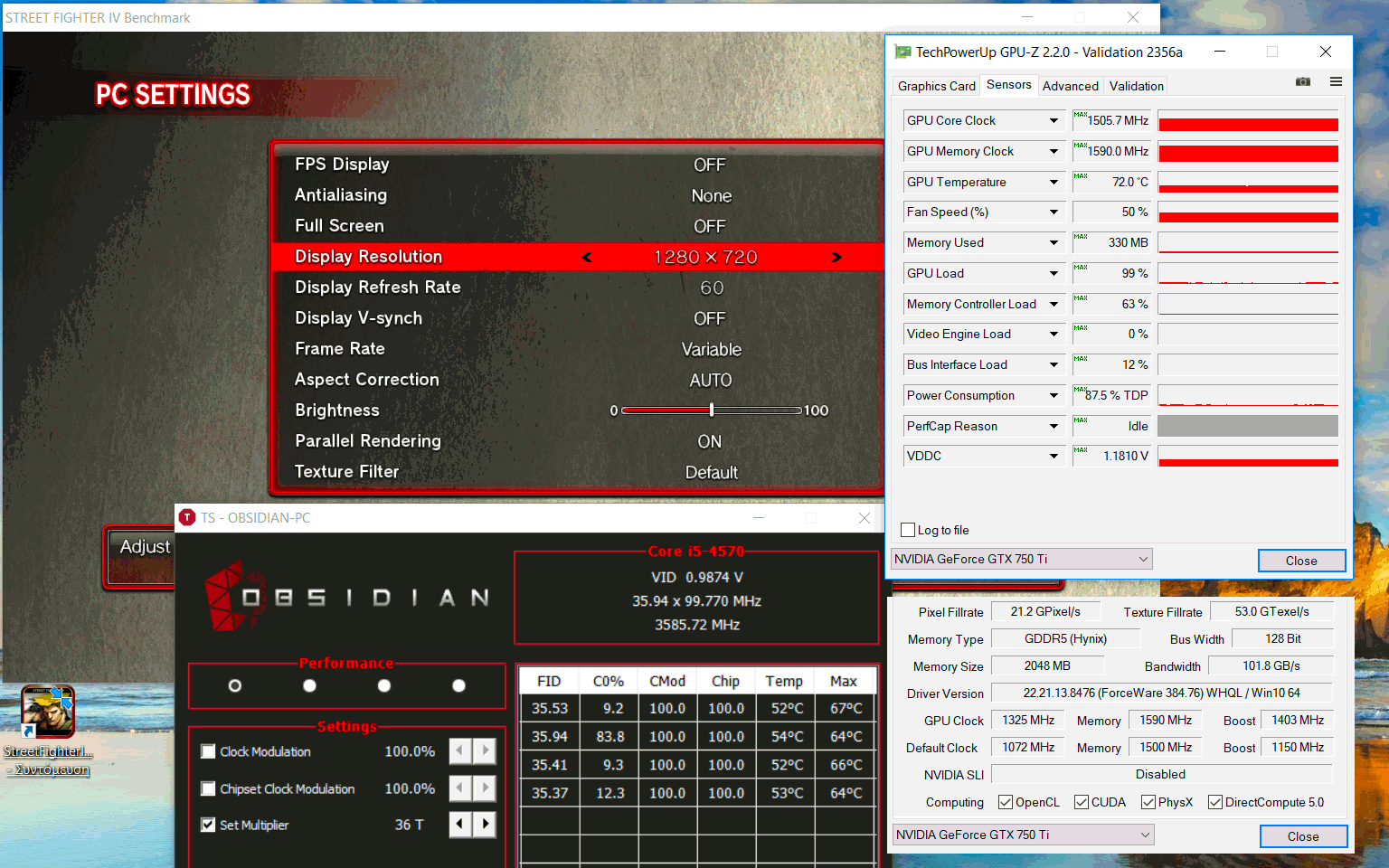The width and height of the screenshot is (1389, 868).
Task: Toggle the CUDA checkbox
Action: point(1082,802)
